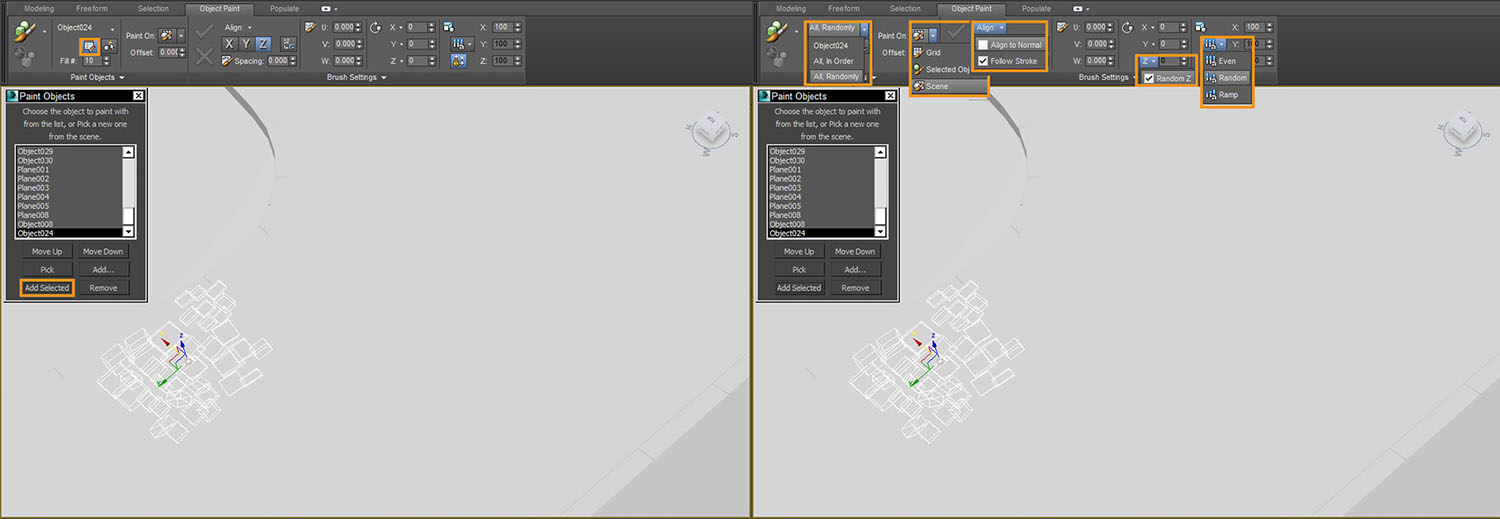Select Scene in Paint On list

click(x=937, y=86)
